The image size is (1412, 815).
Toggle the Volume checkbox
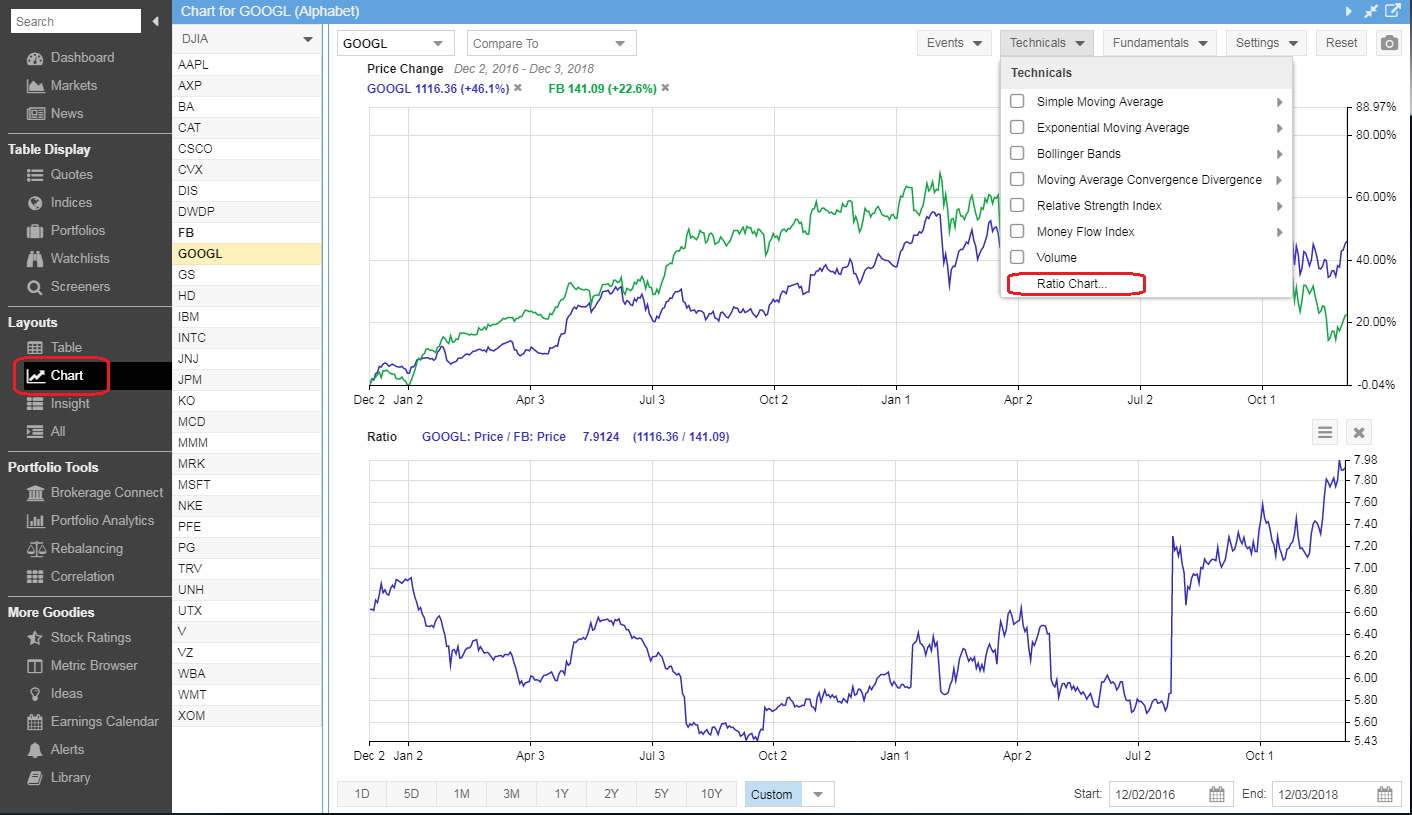click(x=1017, y=258)
